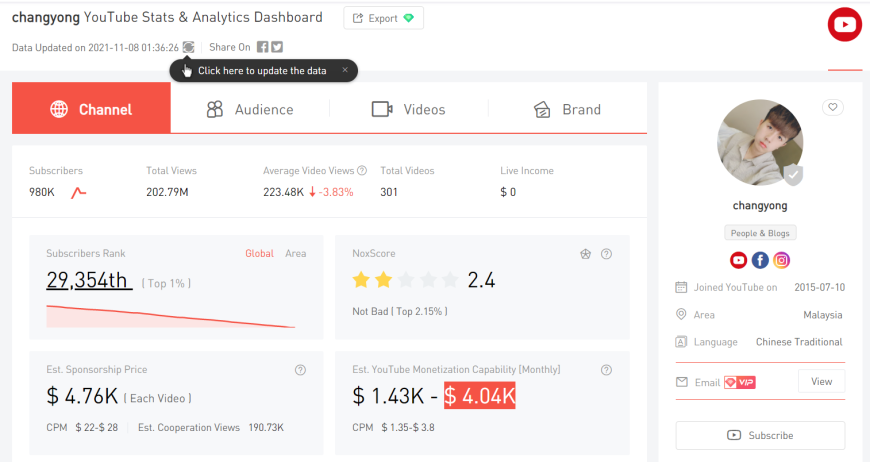Click the NoxScore star rating
The height and width of the screenshot is (462, 870).
pos(406,280)
